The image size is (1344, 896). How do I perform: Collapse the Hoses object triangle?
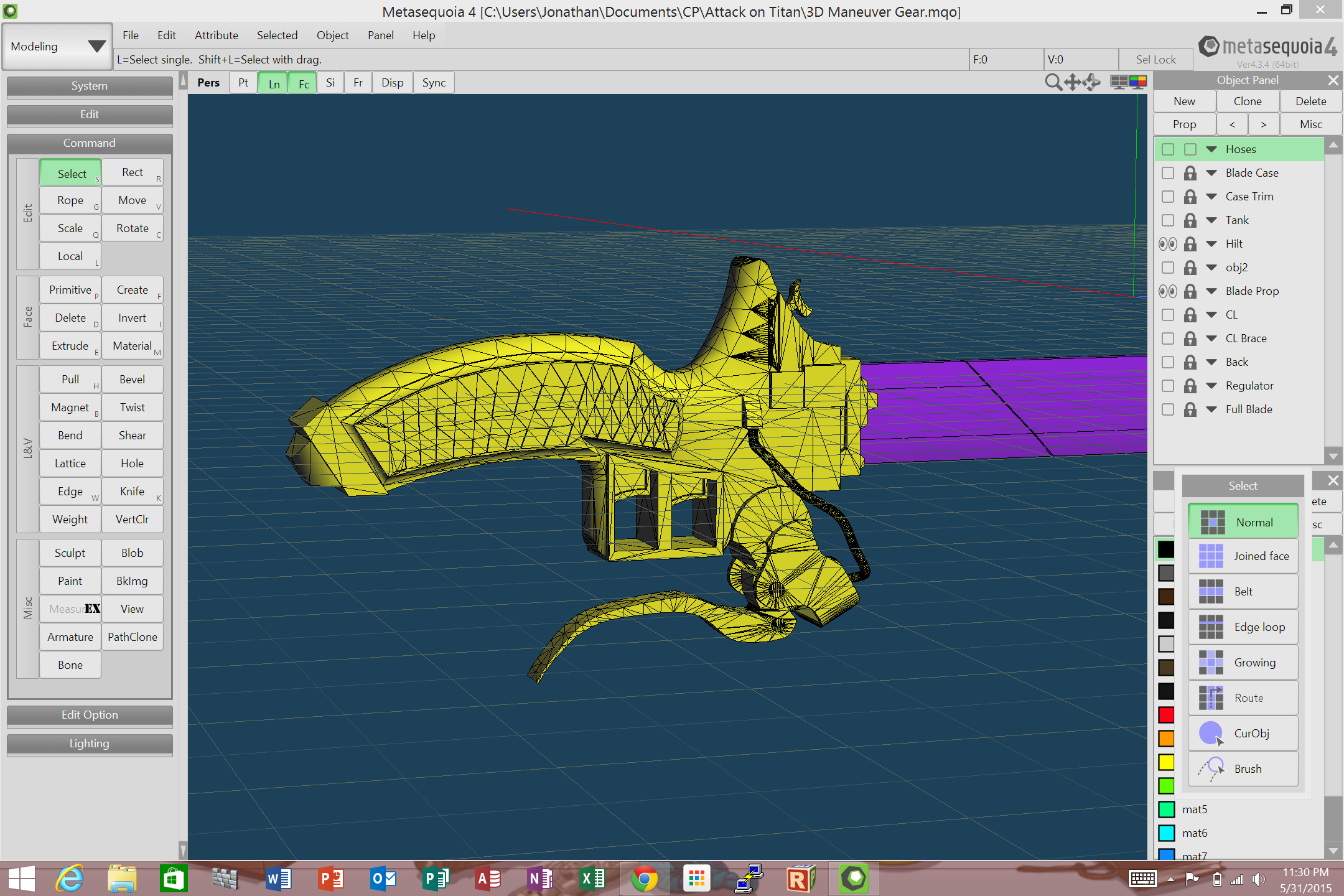pos(1211,149)
